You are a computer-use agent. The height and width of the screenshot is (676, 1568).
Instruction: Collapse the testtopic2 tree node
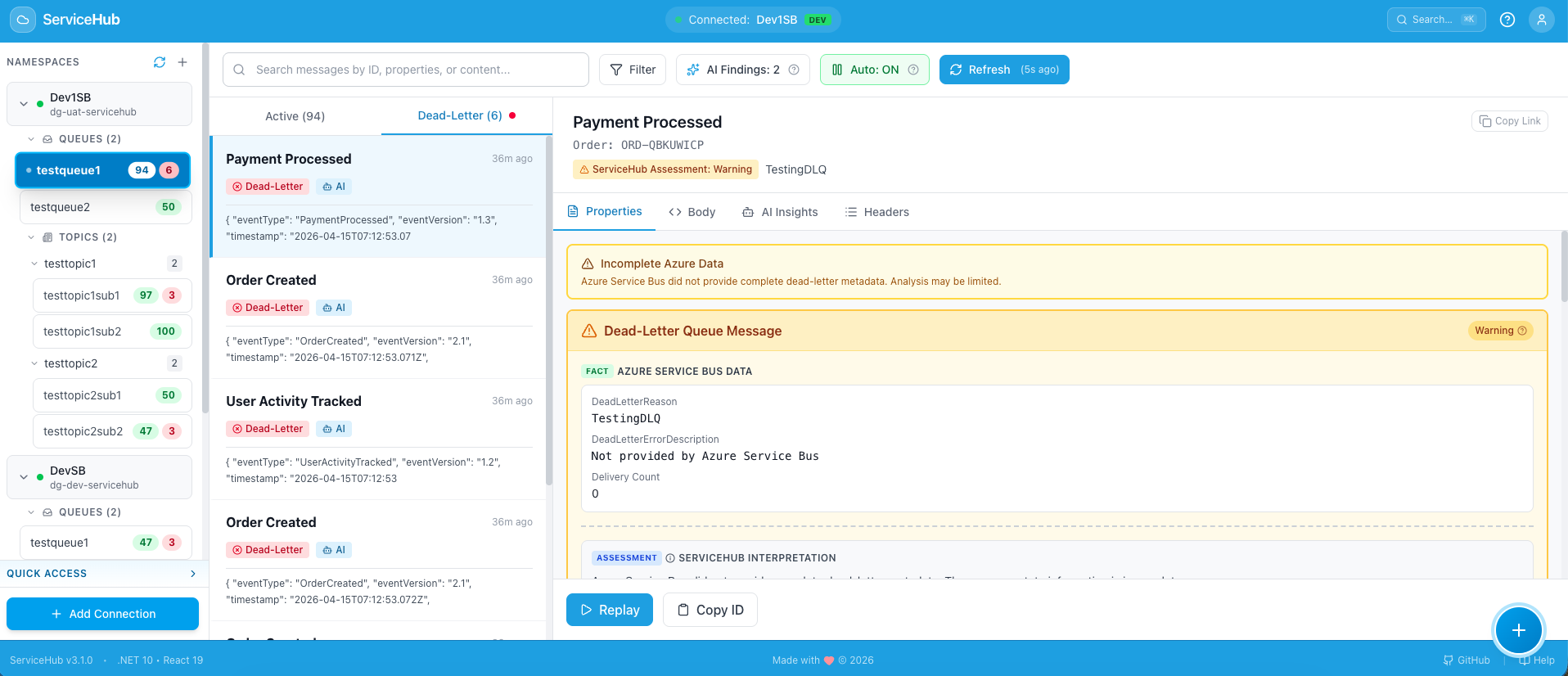pyautogui.click(x=34, y=363)
